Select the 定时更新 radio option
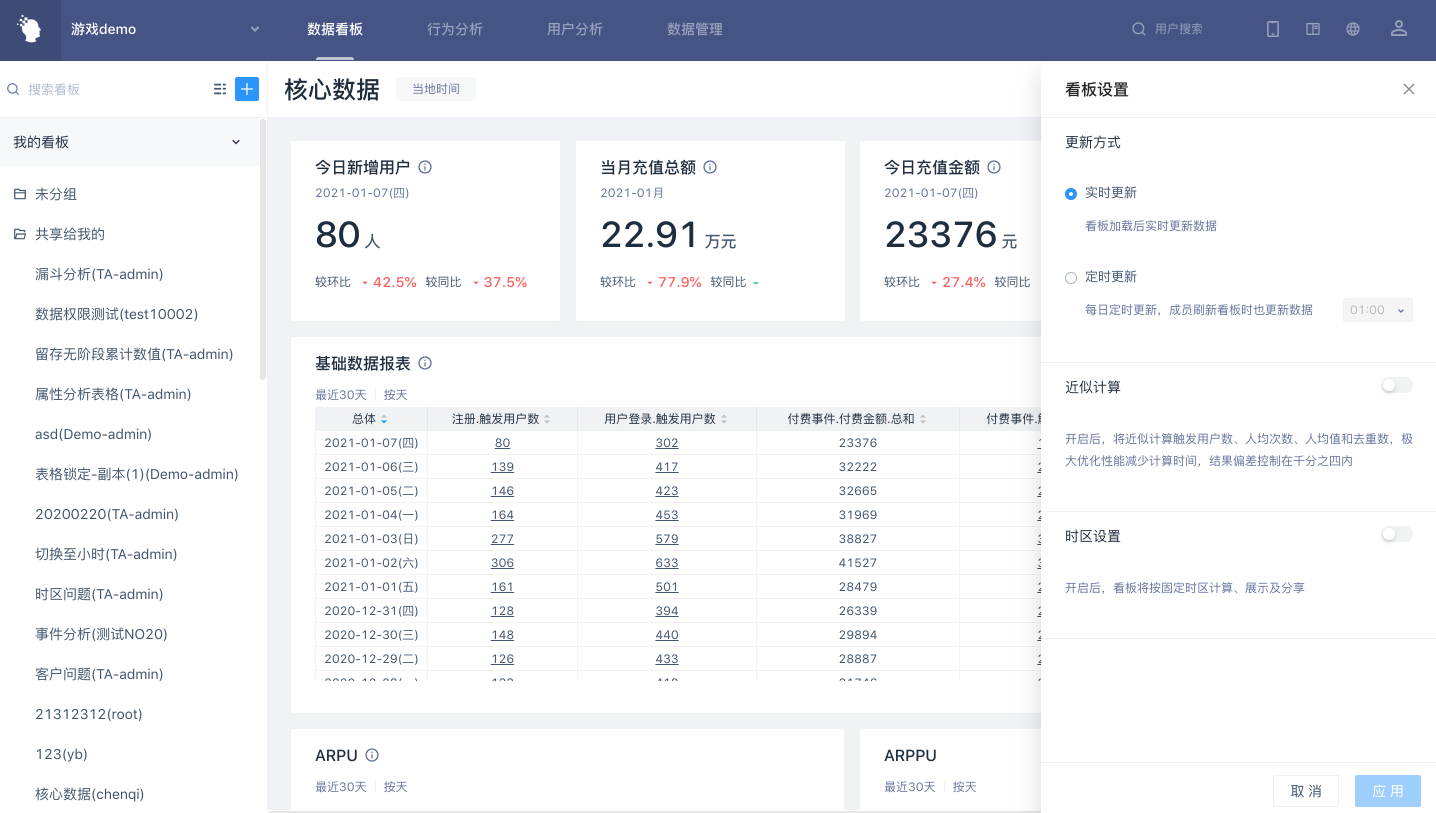 (1071, 277)
